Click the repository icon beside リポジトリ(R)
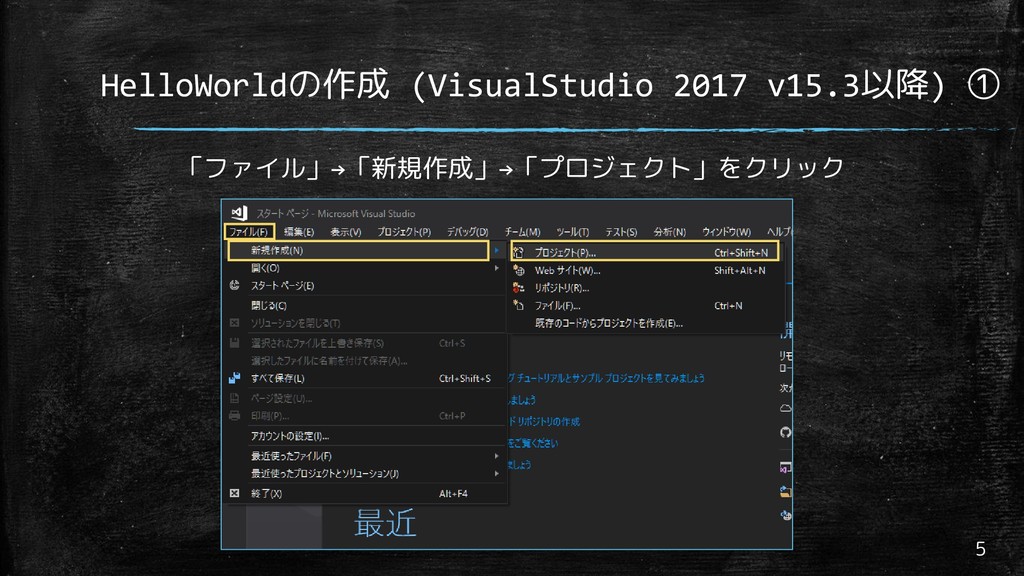The width and height of the screenshot is (1024, 576). tap(519, 287)
